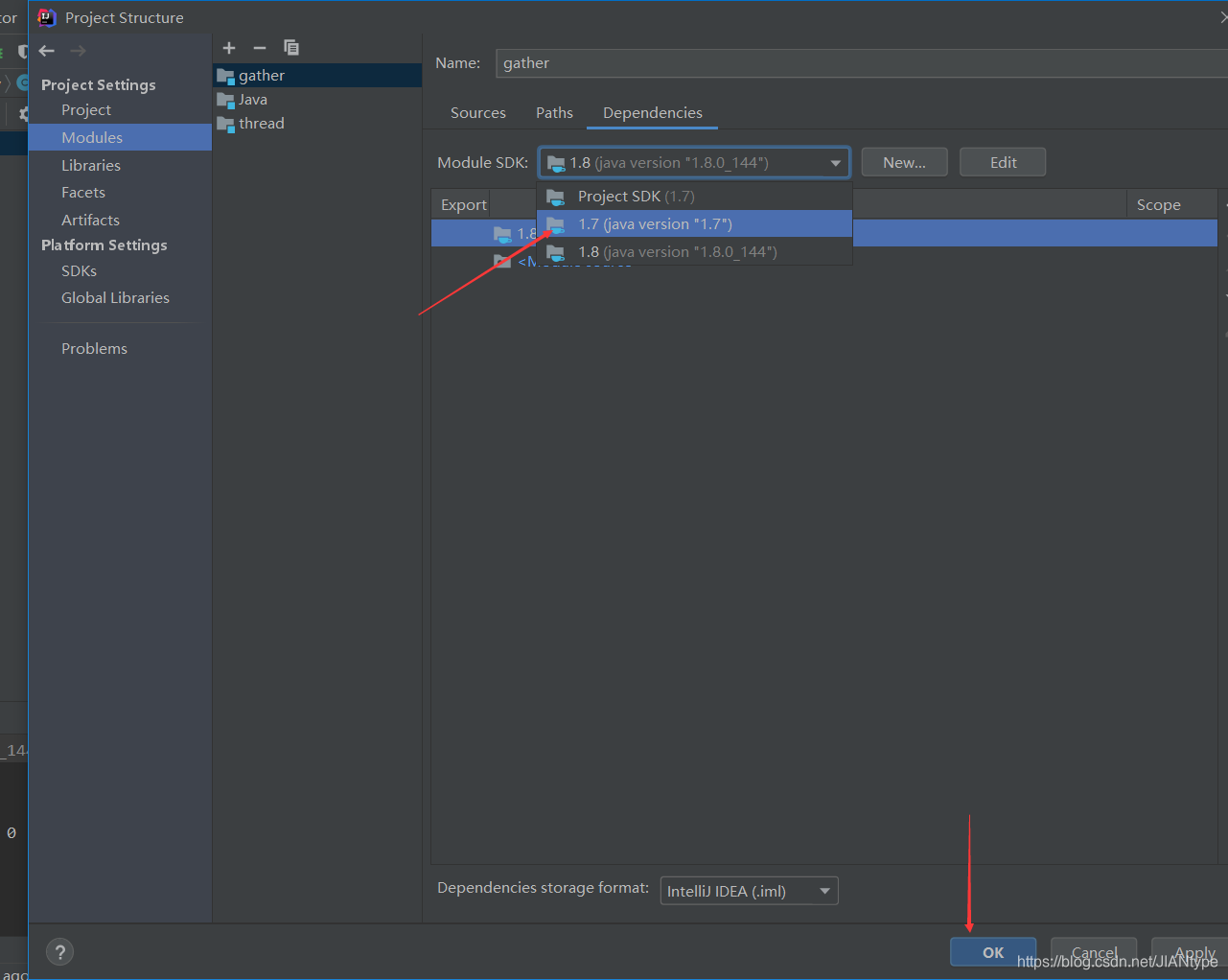
Task: Open the Problems page
Action: tap(94, 349)
